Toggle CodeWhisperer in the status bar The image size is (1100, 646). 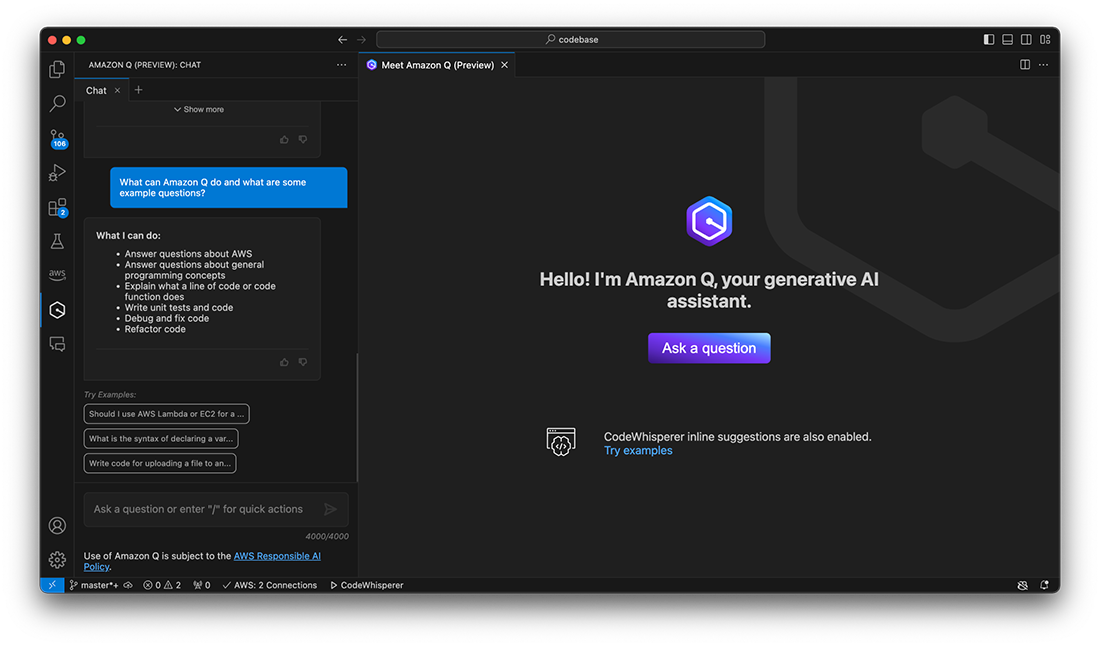[x=367, y=585]
